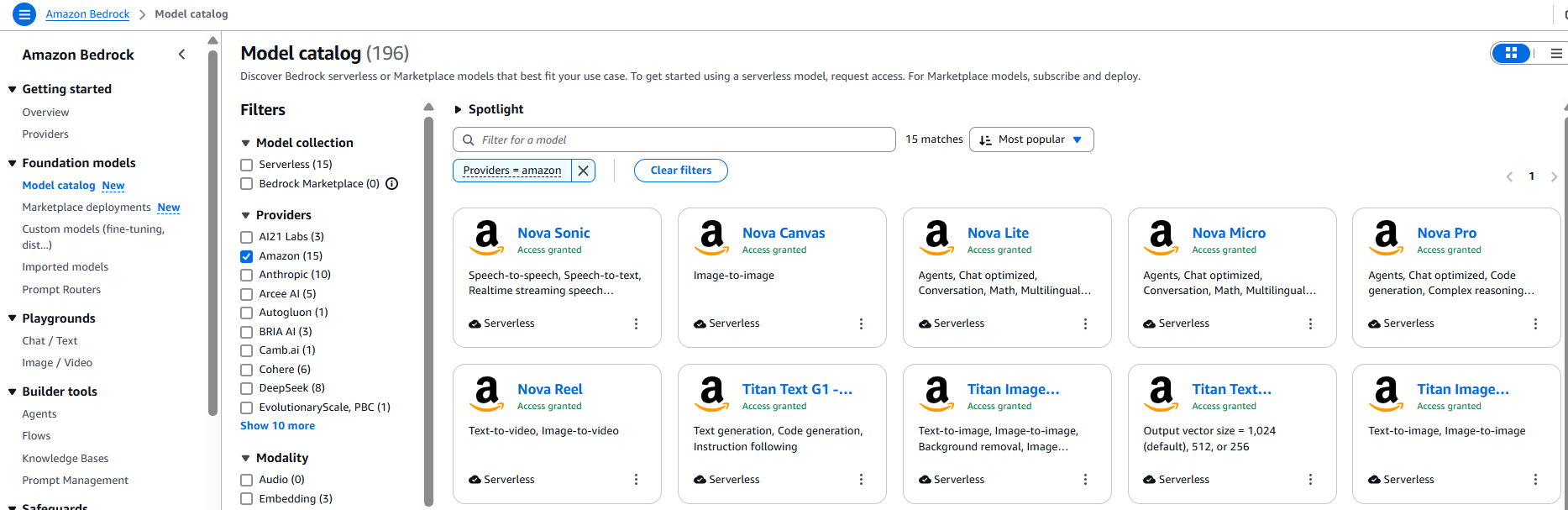The height and width of the screenshot is (510, 1568).
Task: Open Nova Sonic card options menu
Action: (x=636, y=323)
